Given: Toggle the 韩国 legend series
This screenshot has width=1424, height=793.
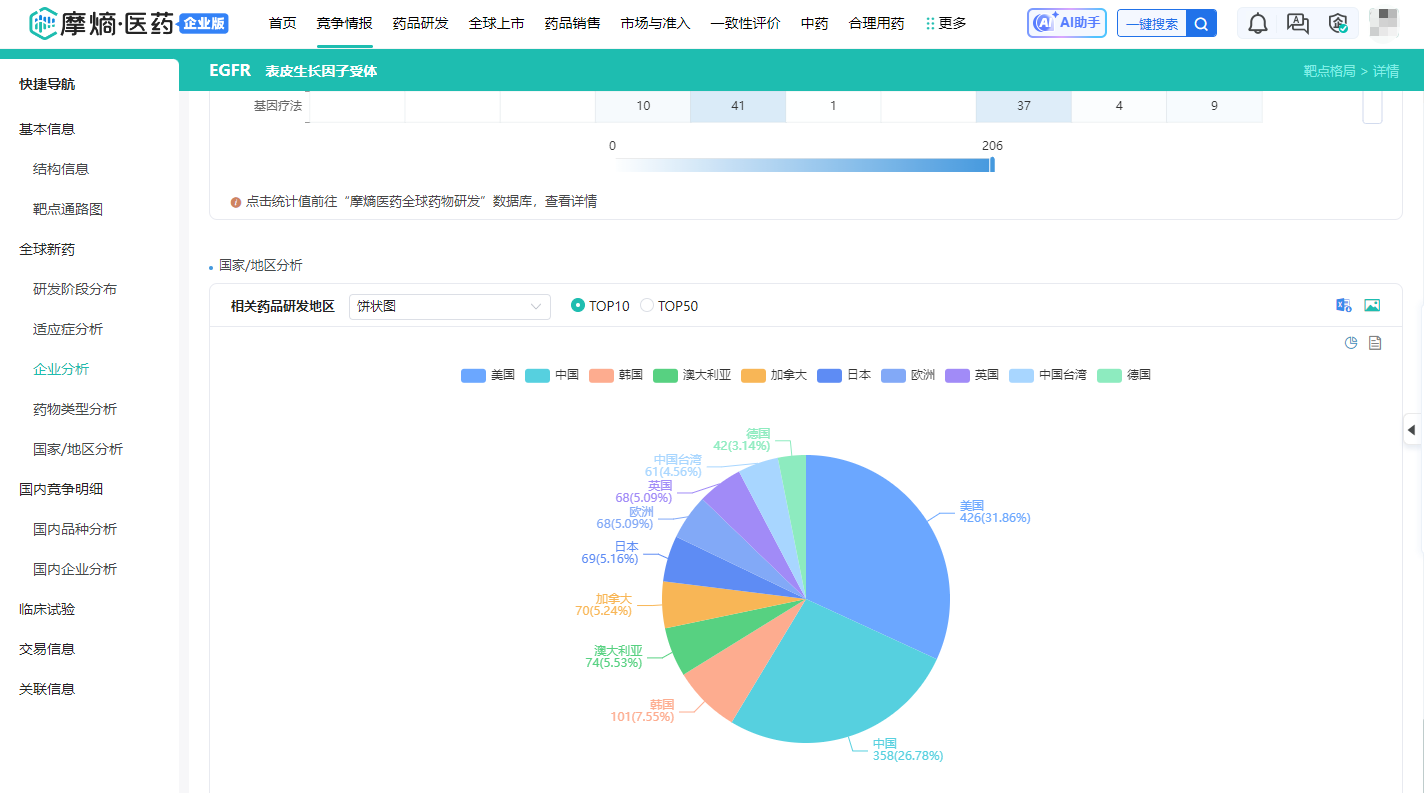Looking at the screenshot, I should click(616, 375).
